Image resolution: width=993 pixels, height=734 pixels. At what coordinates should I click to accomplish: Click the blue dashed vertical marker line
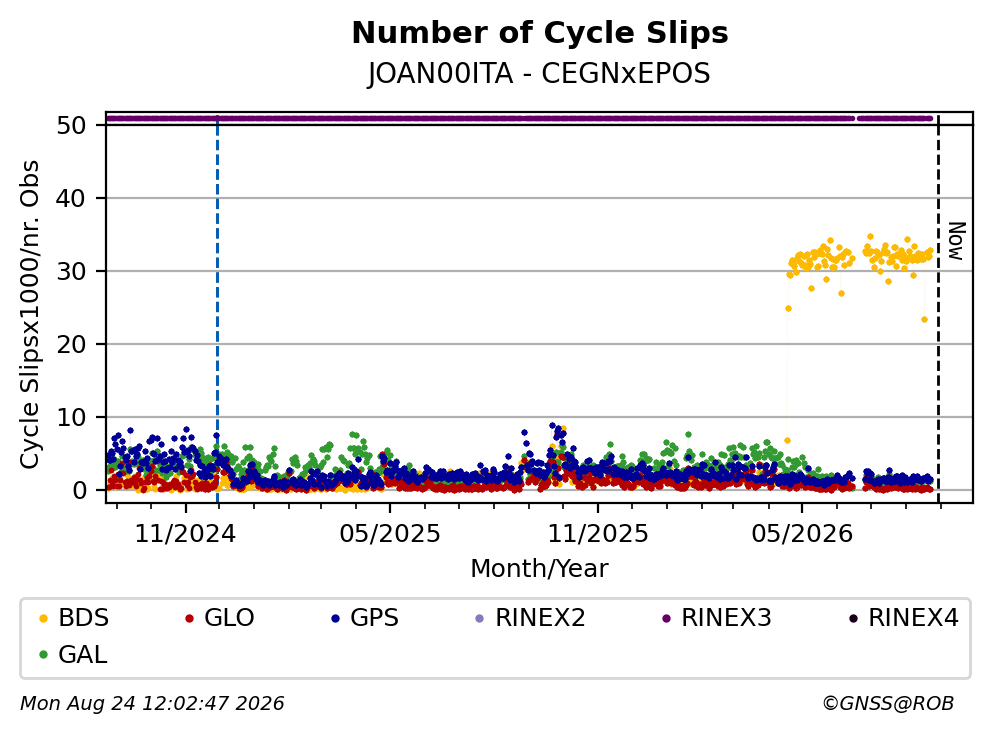coord(217,307)
